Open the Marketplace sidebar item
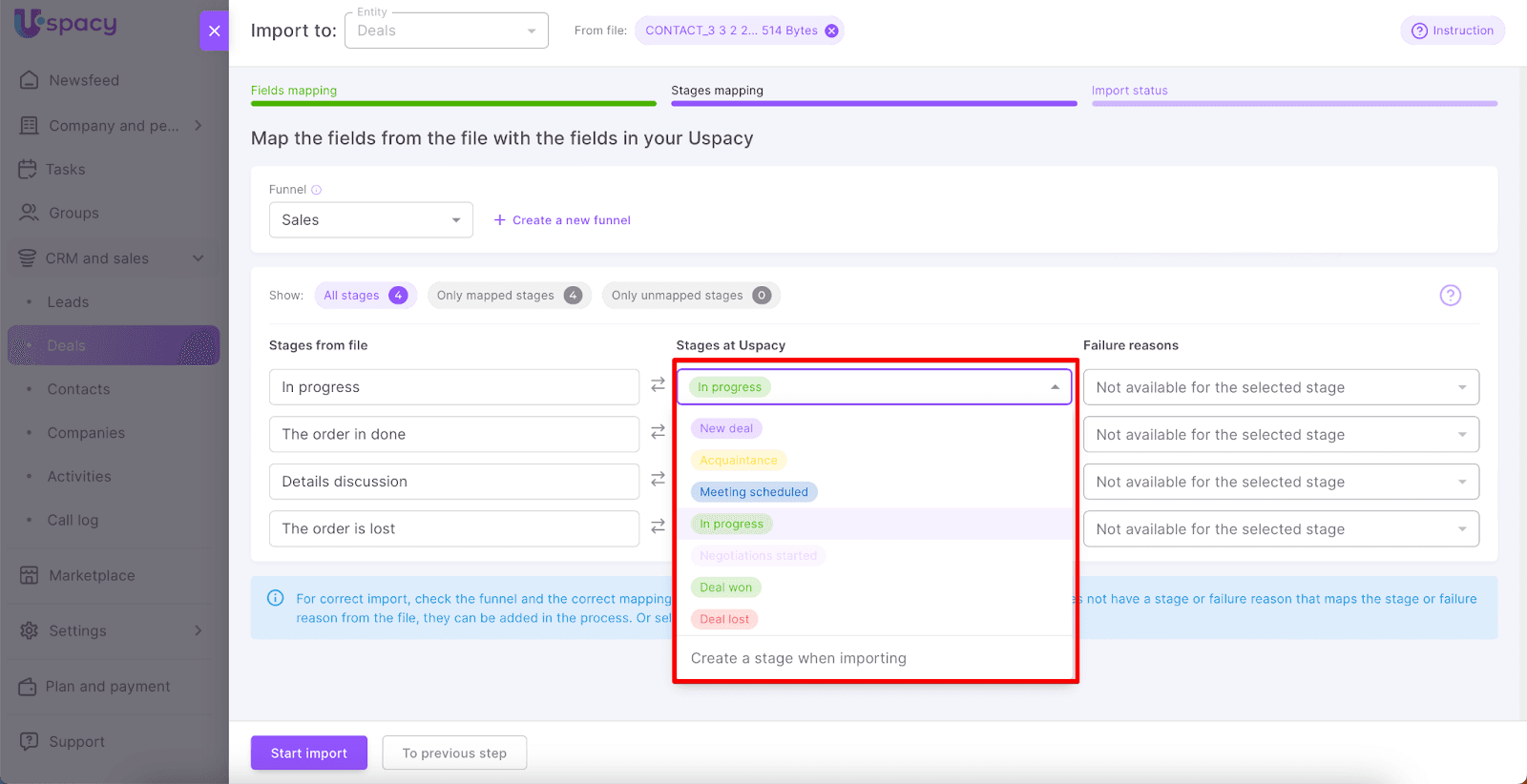The width and height of the screenshot is (1527, 784). coord(92,575)
